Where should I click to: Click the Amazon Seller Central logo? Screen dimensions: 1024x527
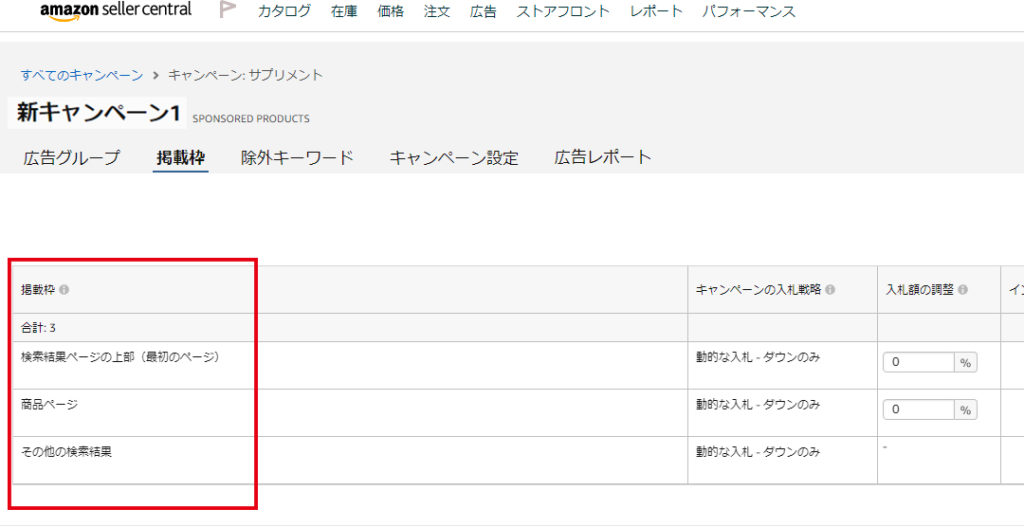click(x=116, y=10)
